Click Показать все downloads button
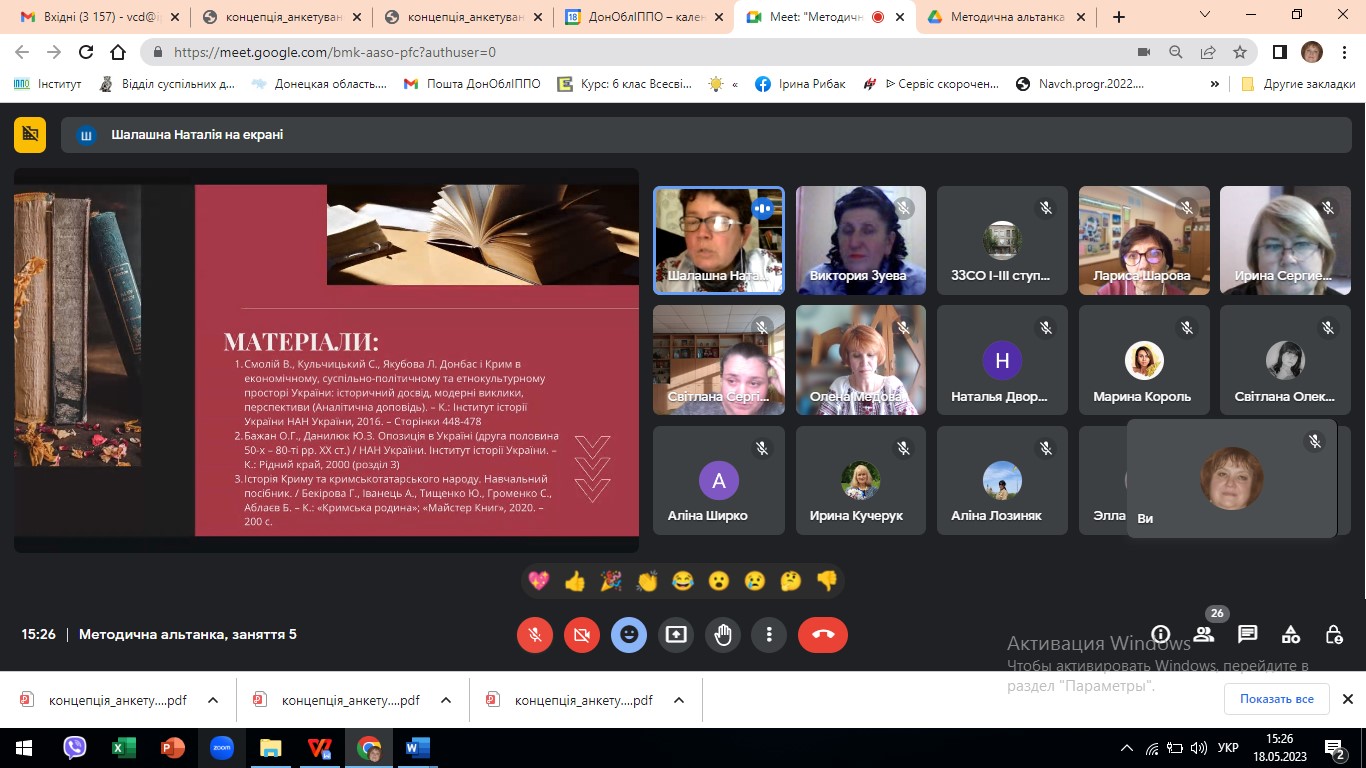This screenshot has height=768, width=1366. pos(1277,699)
